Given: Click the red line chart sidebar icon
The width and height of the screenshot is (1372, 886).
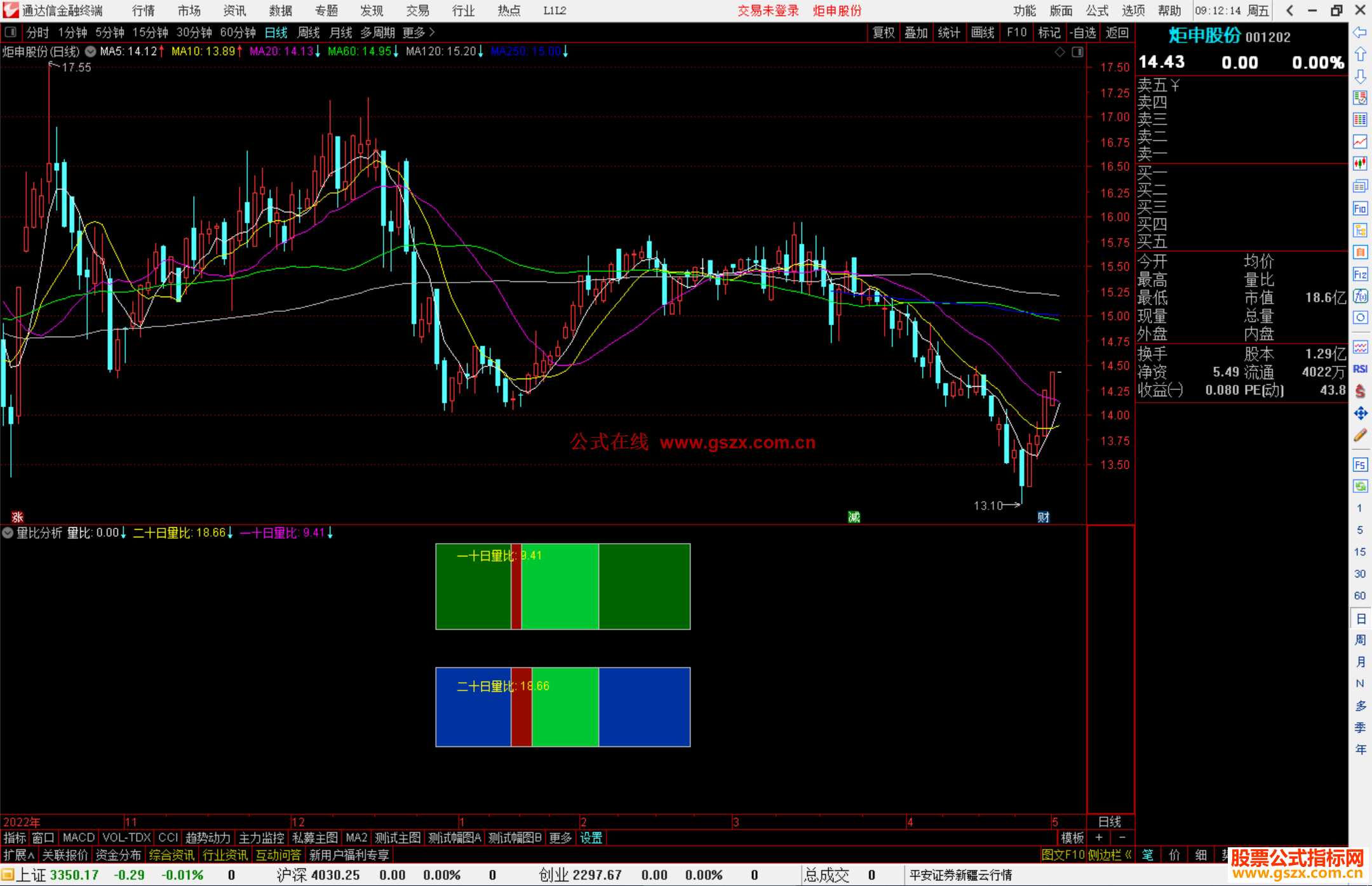Looking at the screenshot, I should coord(1360,141).
